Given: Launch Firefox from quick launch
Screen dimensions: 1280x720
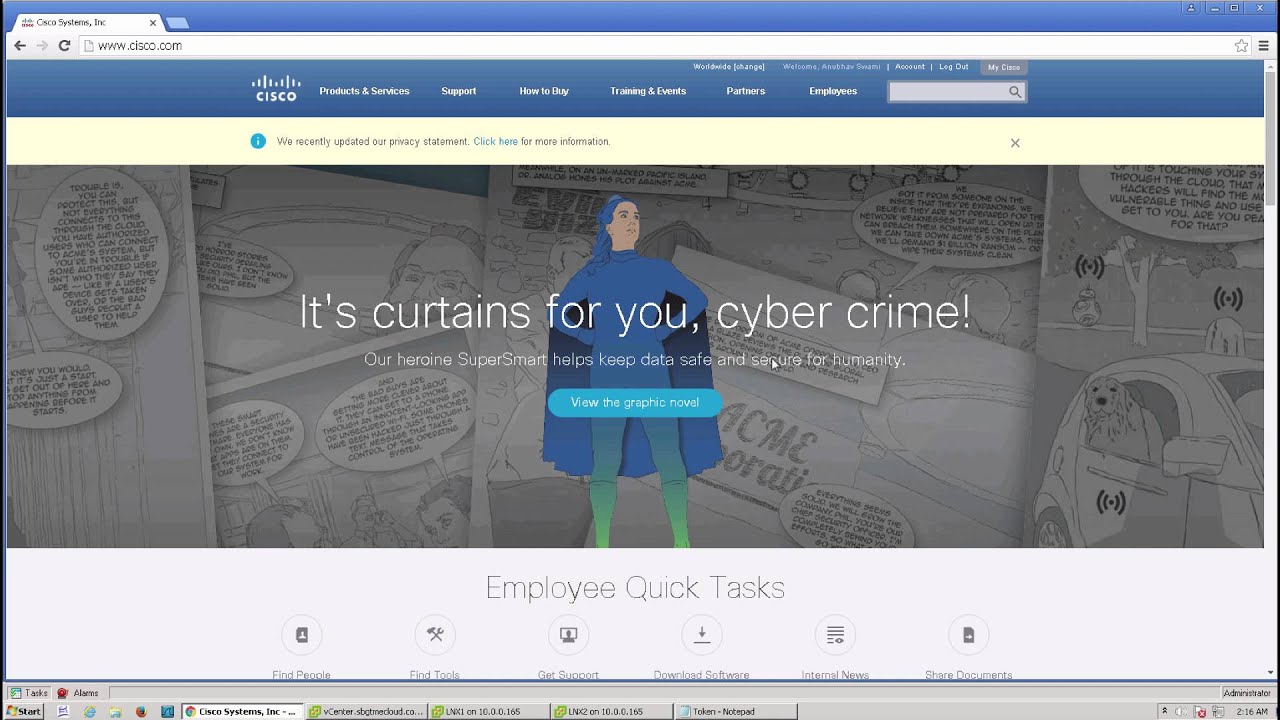Looking at the screenshot, I should pos(140,712).
